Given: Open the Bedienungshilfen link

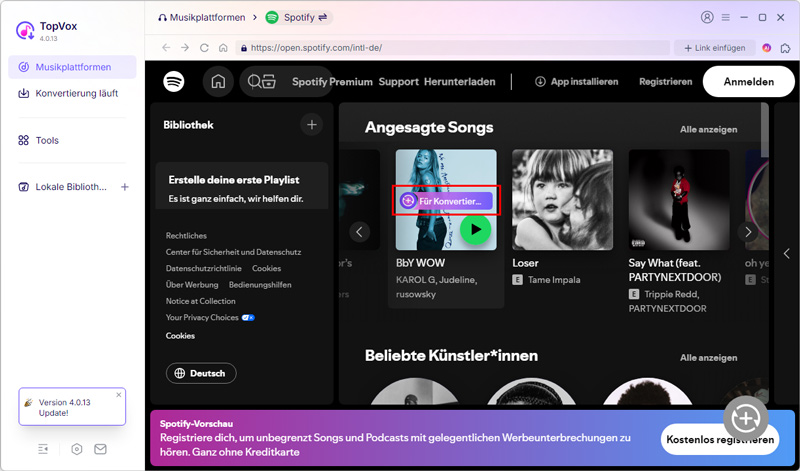Looking at the screenshot, I should tap(260, 285).
